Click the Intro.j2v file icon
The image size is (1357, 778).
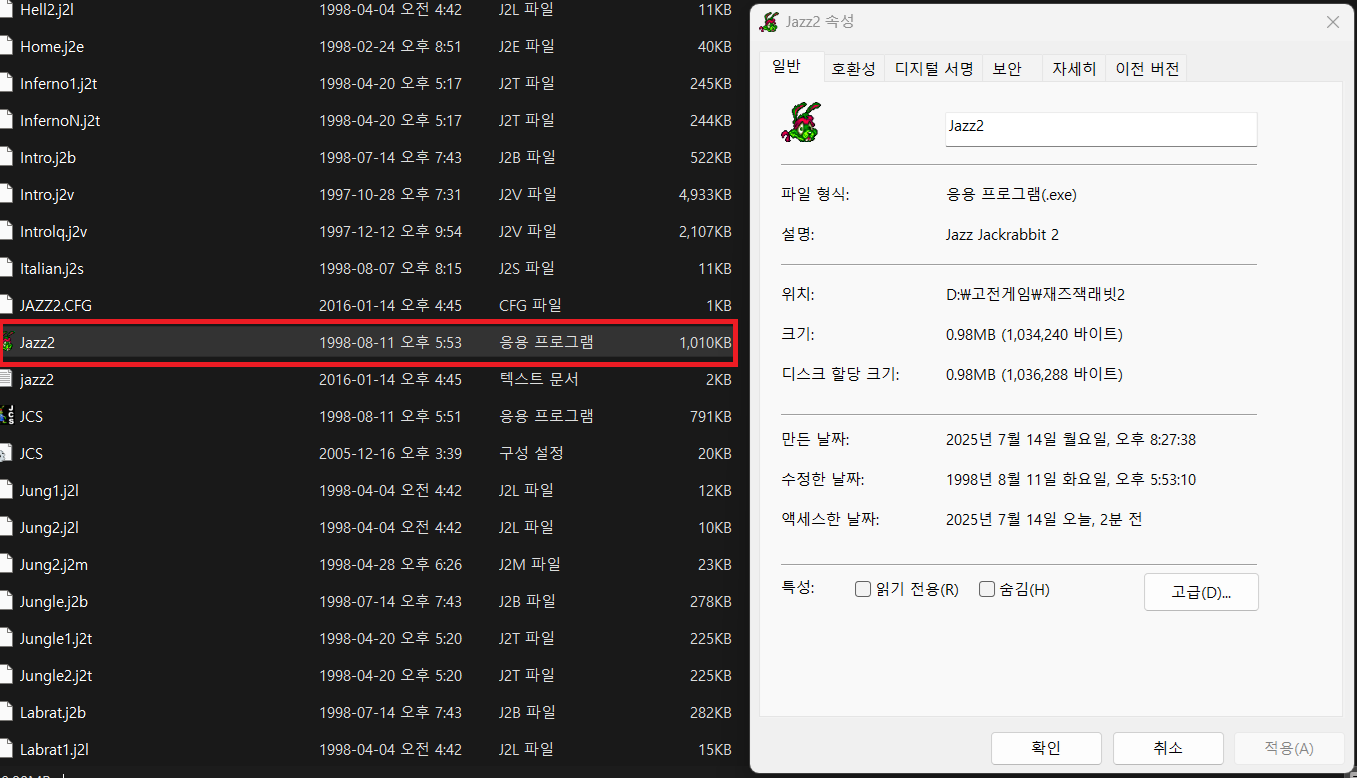[8, 194]
